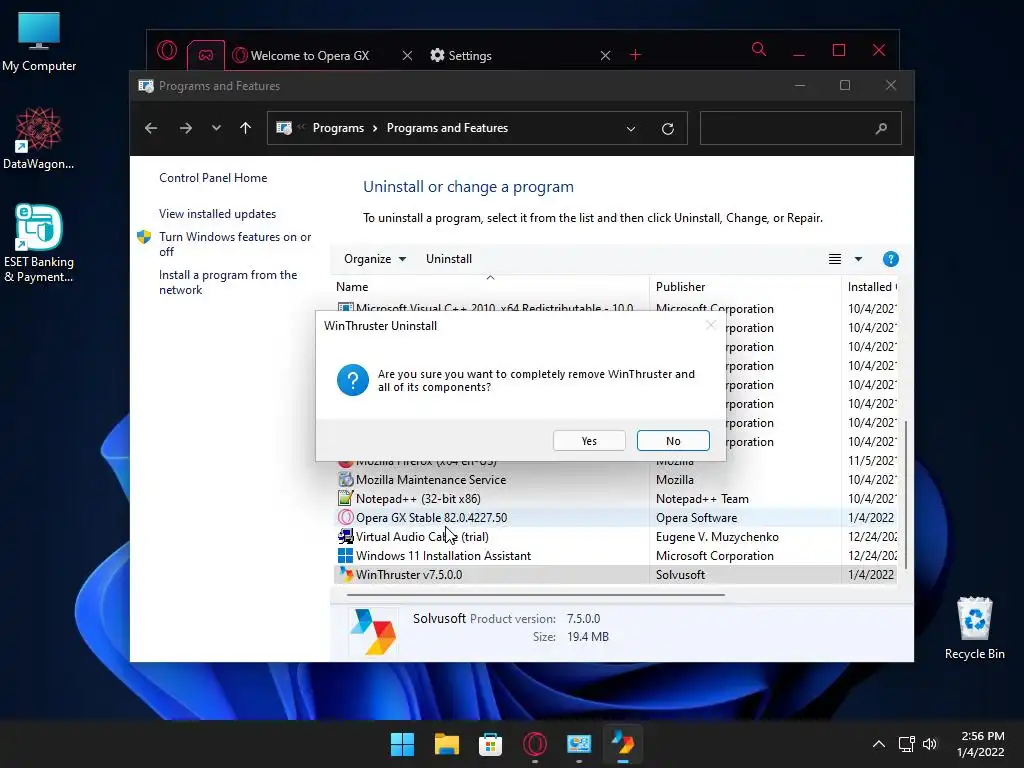Go forward in Programs and Features
Image resolution: width=1024 pixels, height=768 pixels.
pyautogui.click(x=185, y=128)
